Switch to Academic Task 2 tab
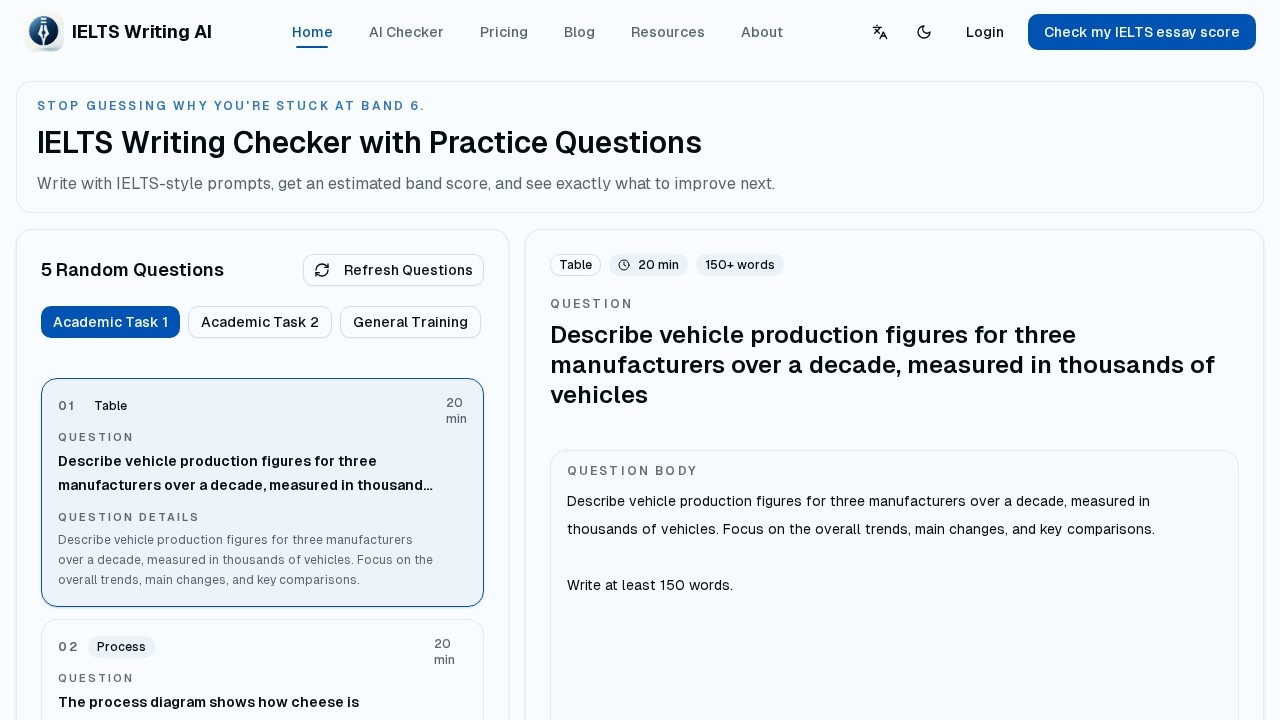Screen dimensions: 1280x720 pyautogui.click(x=260, y=322)
